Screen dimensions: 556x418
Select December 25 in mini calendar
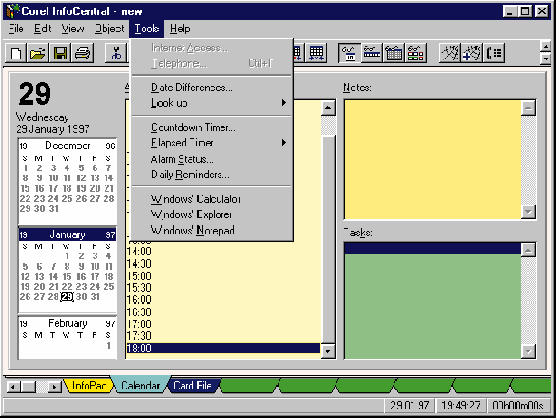click(x=67, y=199)
